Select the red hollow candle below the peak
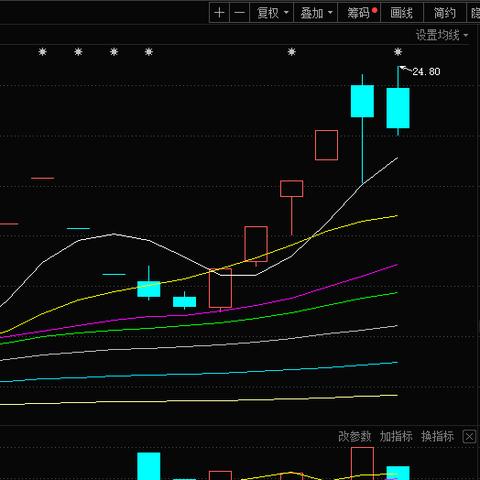Viewport: 480px width, 480px height. (326, 145)
